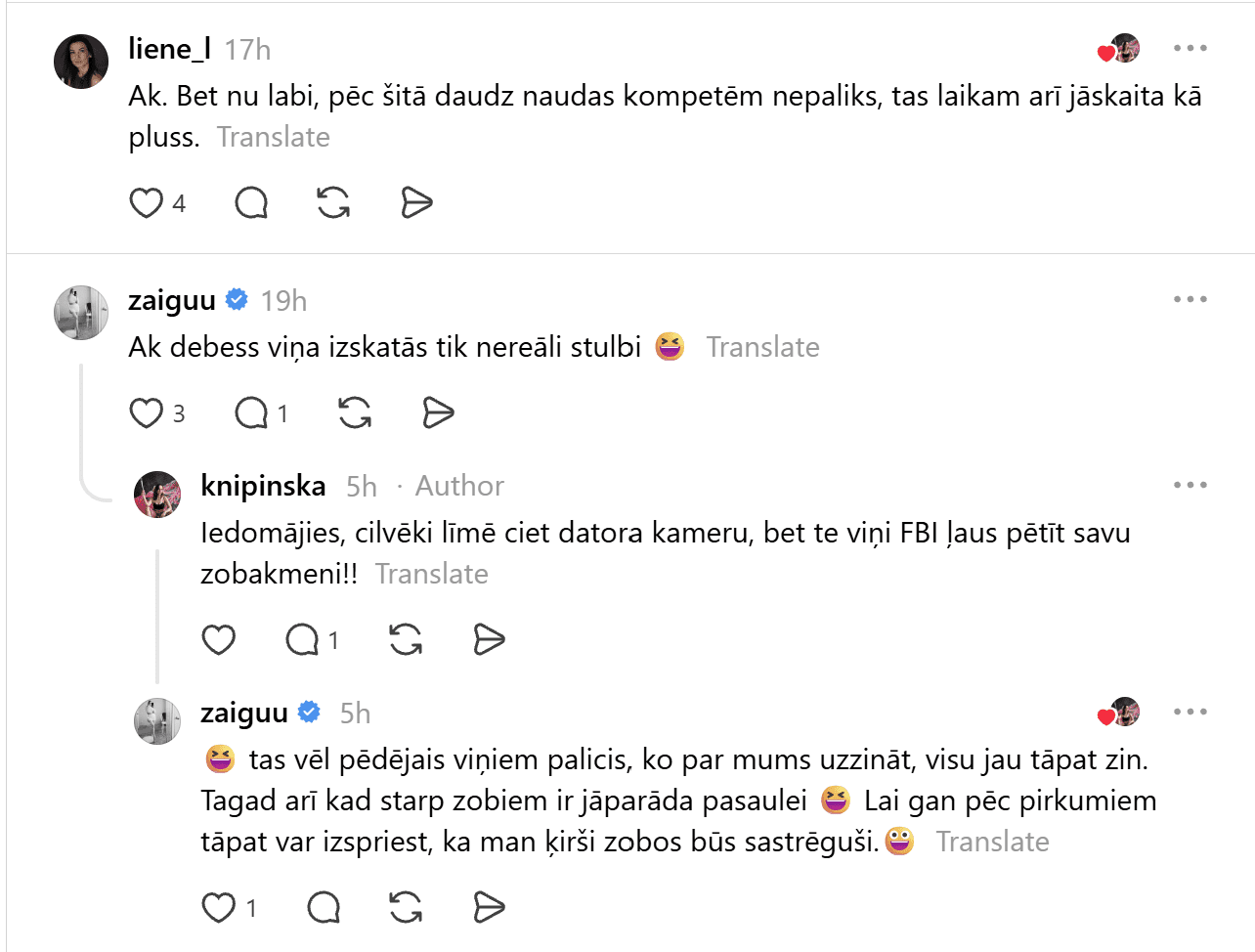This screenshot has width=1255, height=952.
Task: Open more options for liene_l's comment
Action: tap(1190, 48)
